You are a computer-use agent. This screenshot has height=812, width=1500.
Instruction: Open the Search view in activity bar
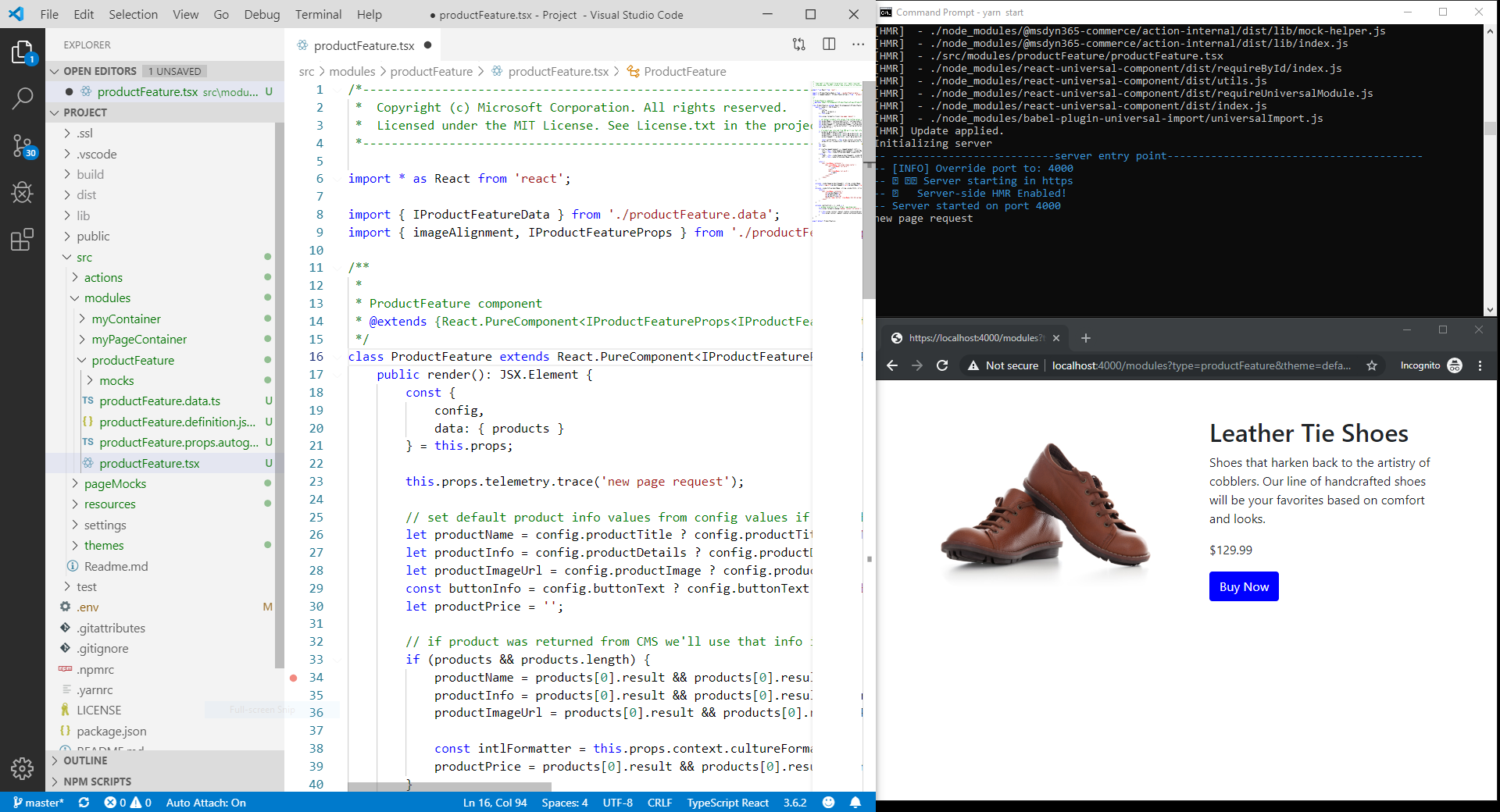click(x=22, y=98)
